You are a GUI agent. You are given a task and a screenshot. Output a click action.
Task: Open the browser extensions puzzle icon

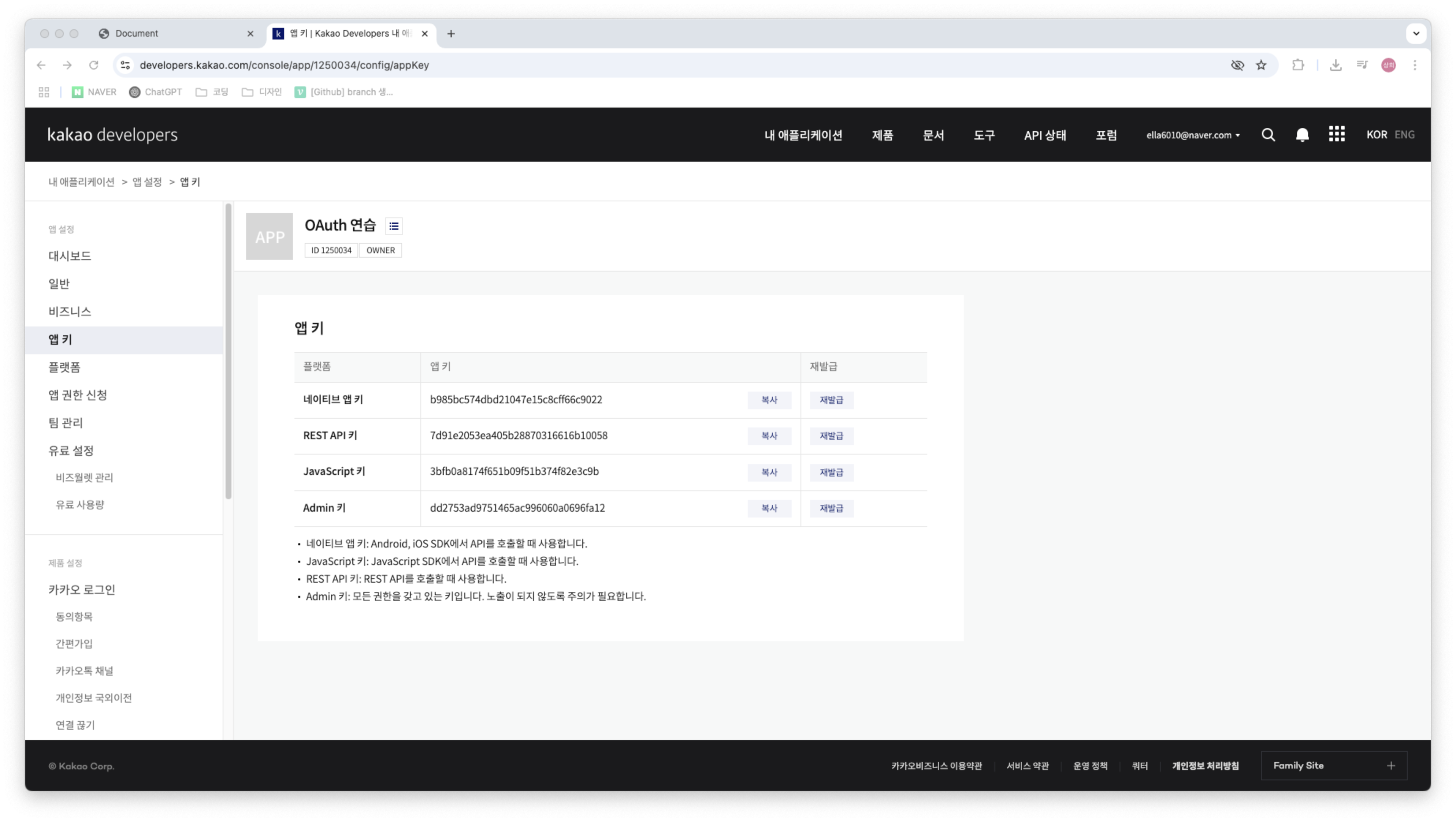(x=1298, y=65)
